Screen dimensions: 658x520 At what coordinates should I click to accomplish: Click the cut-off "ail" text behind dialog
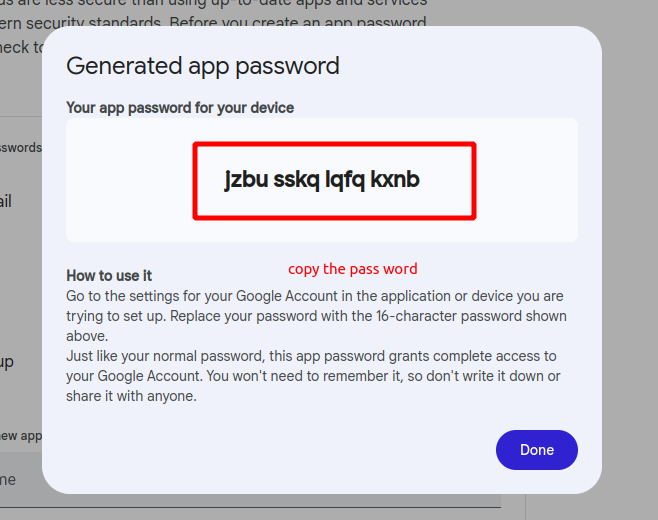pos(6,201)
